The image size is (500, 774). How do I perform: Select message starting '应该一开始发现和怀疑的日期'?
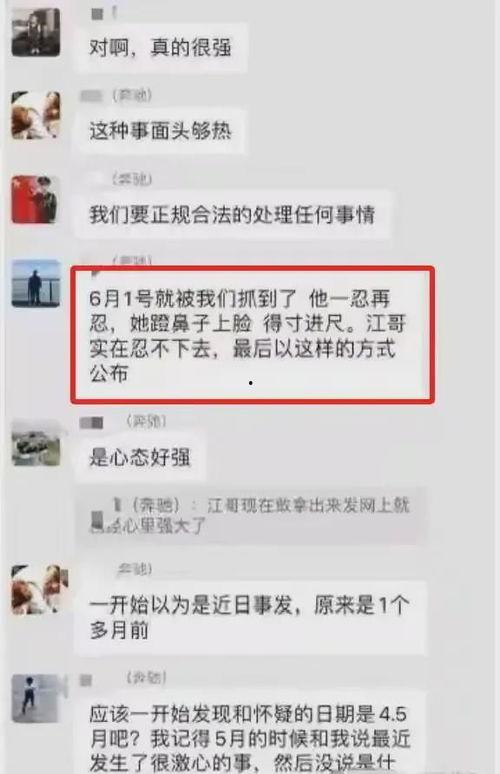(x=250, y=732)
